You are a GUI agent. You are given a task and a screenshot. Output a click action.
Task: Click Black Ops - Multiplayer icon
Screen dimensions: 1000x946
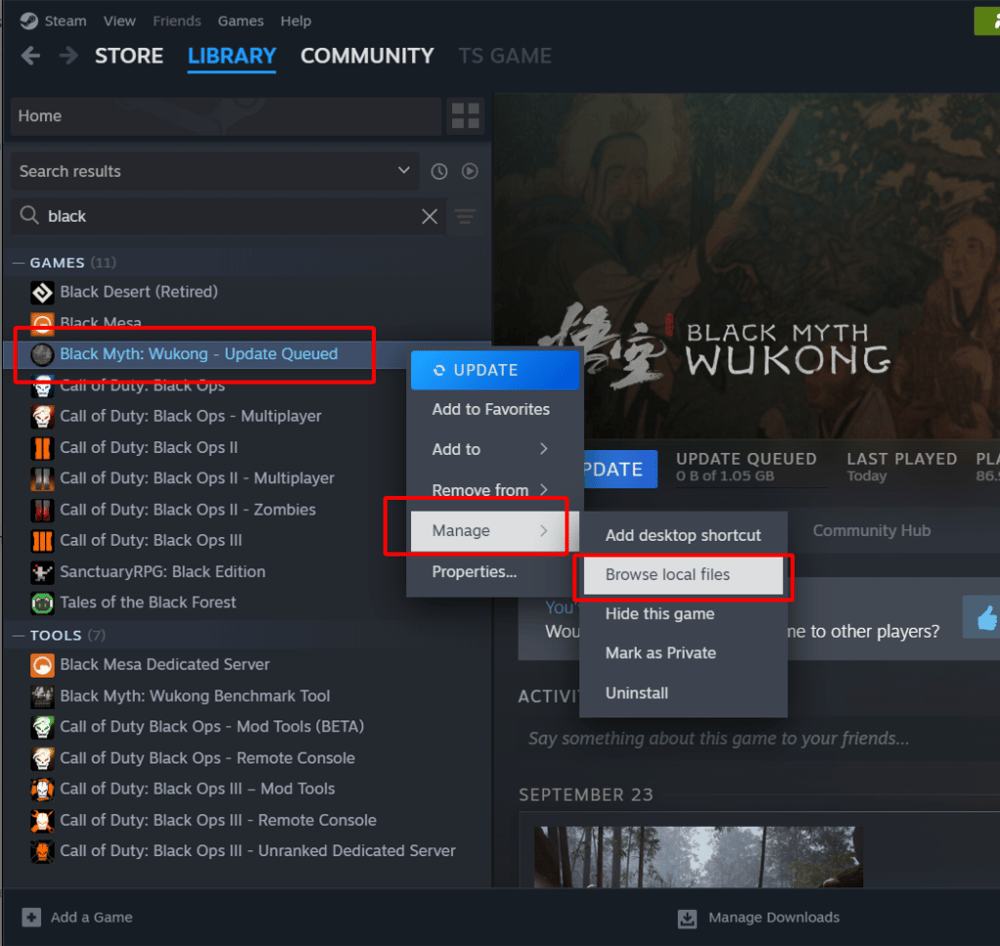[x=42, y=417]
